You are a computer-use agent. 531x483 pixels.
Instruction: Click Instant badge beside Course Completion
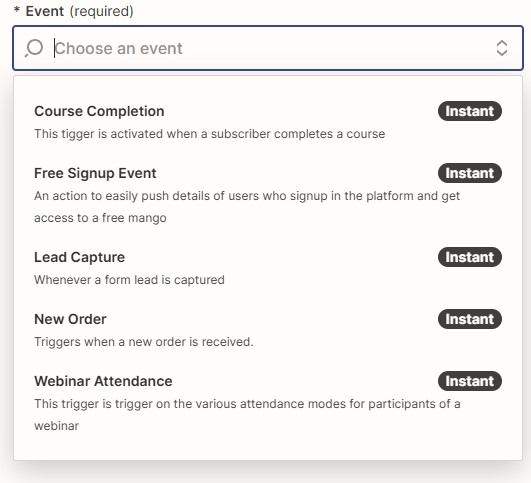(469, 111)
